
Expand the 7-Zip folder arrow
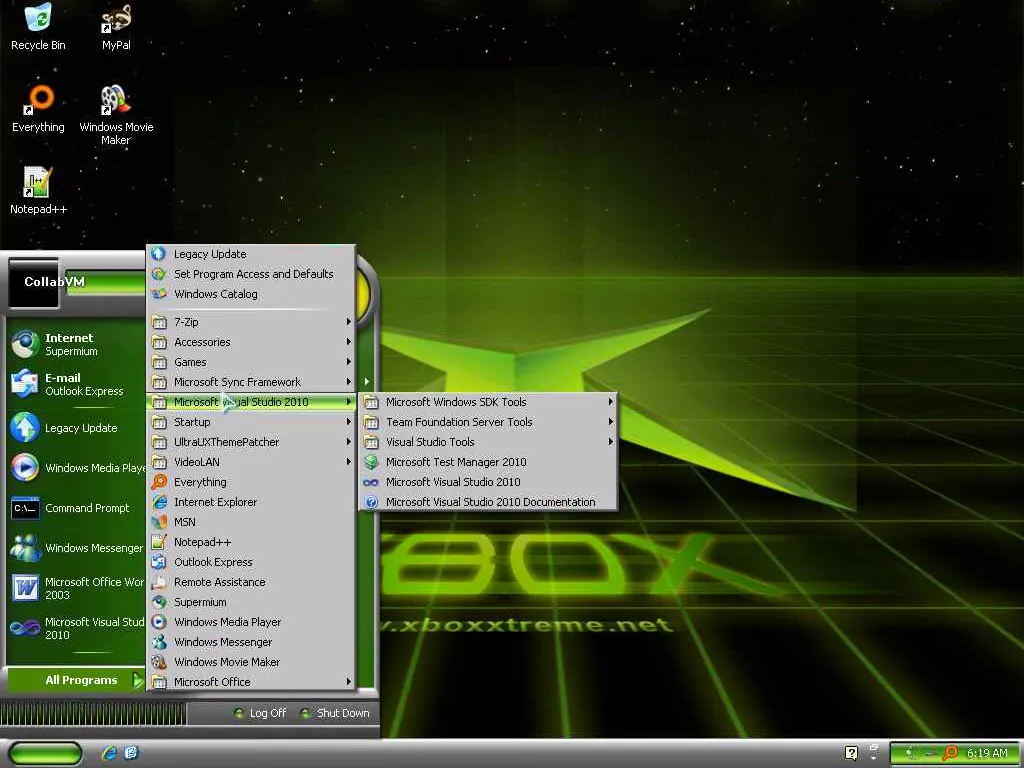point(349,322)
